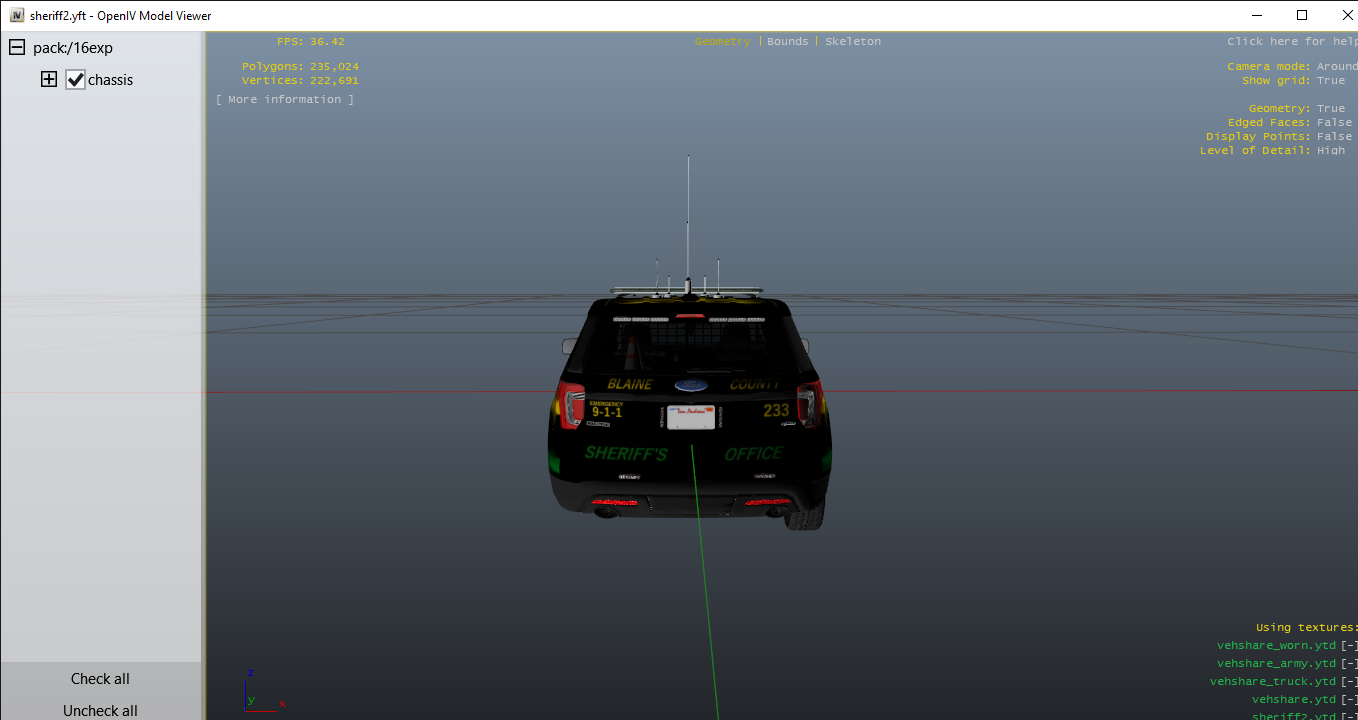
Task: Switch to the Skeleton view tab
Action: (x=853, y=42)
